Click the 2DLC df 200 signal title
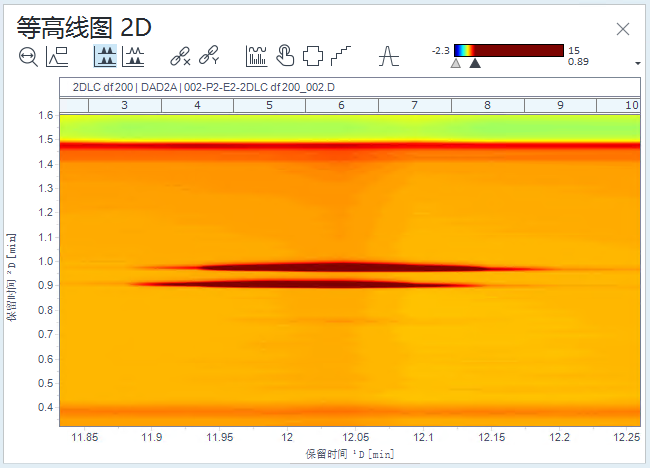Image resolution: width=650 pixels, height=468 pixels. 204,87
